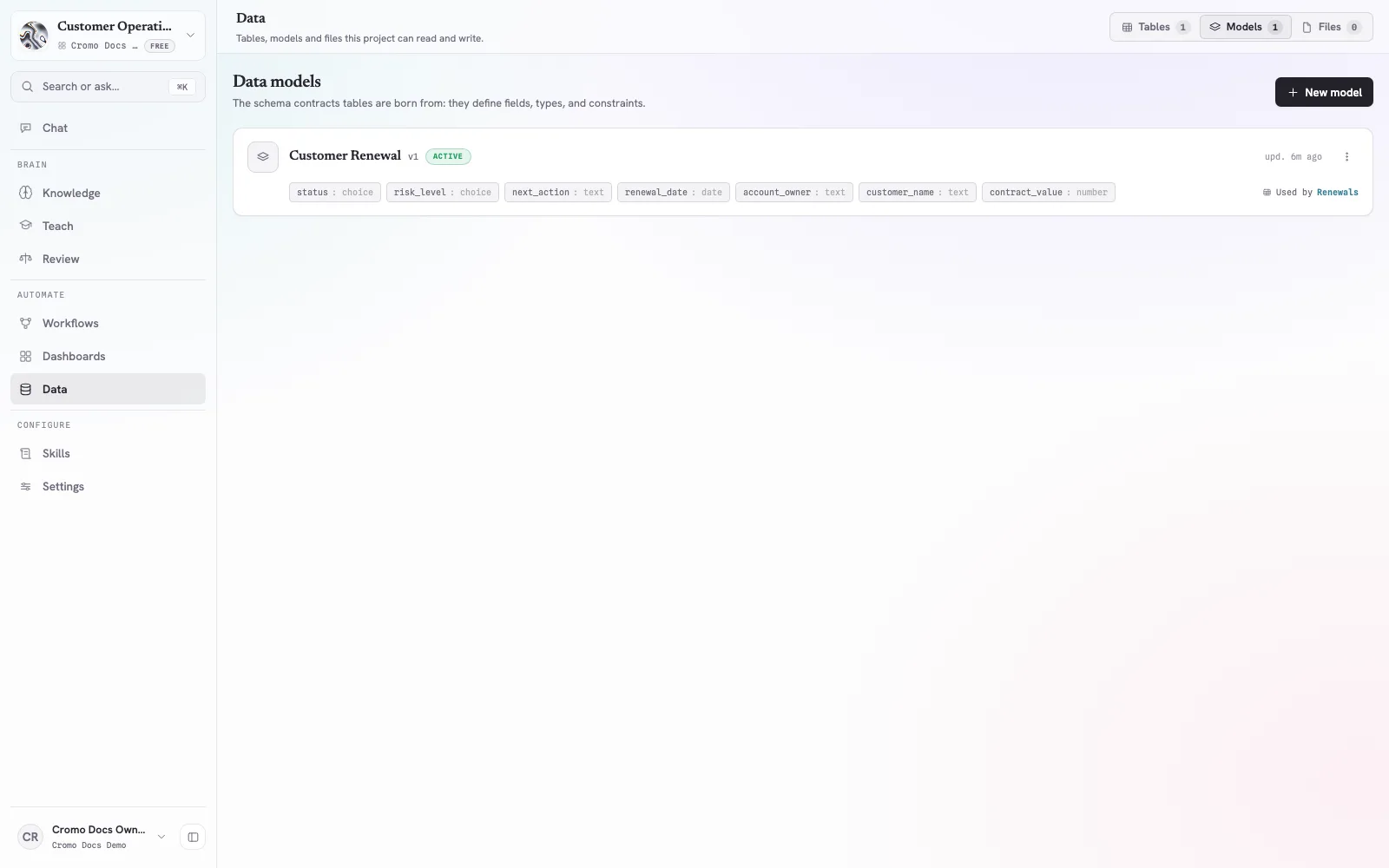This screenshot has width=1389, height=868.
Task: Click the FREE plan badge
Action: click(x=160, y=46)
